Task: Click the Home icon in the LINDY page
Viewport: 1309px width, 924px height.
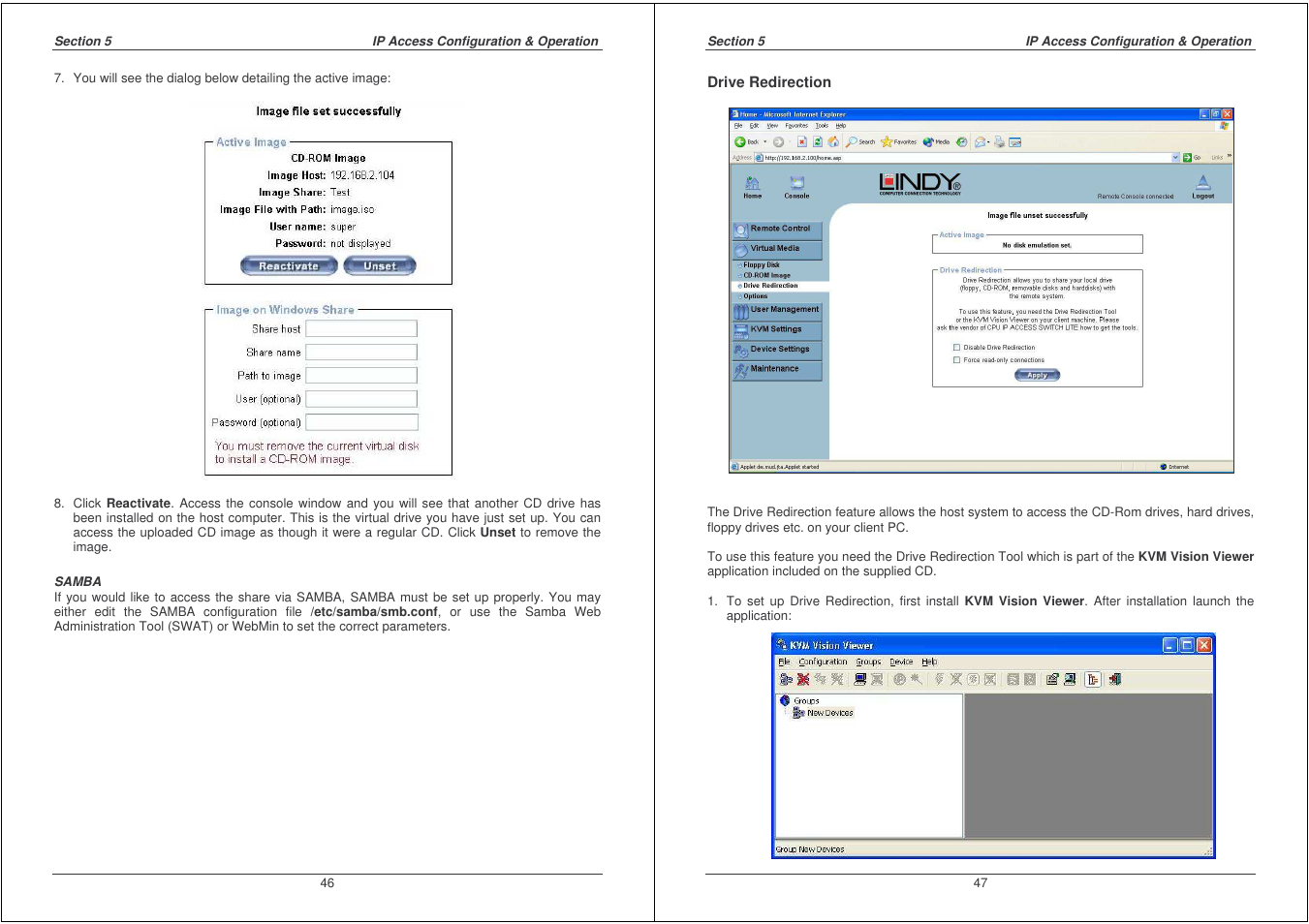Action: pos(752,182)
